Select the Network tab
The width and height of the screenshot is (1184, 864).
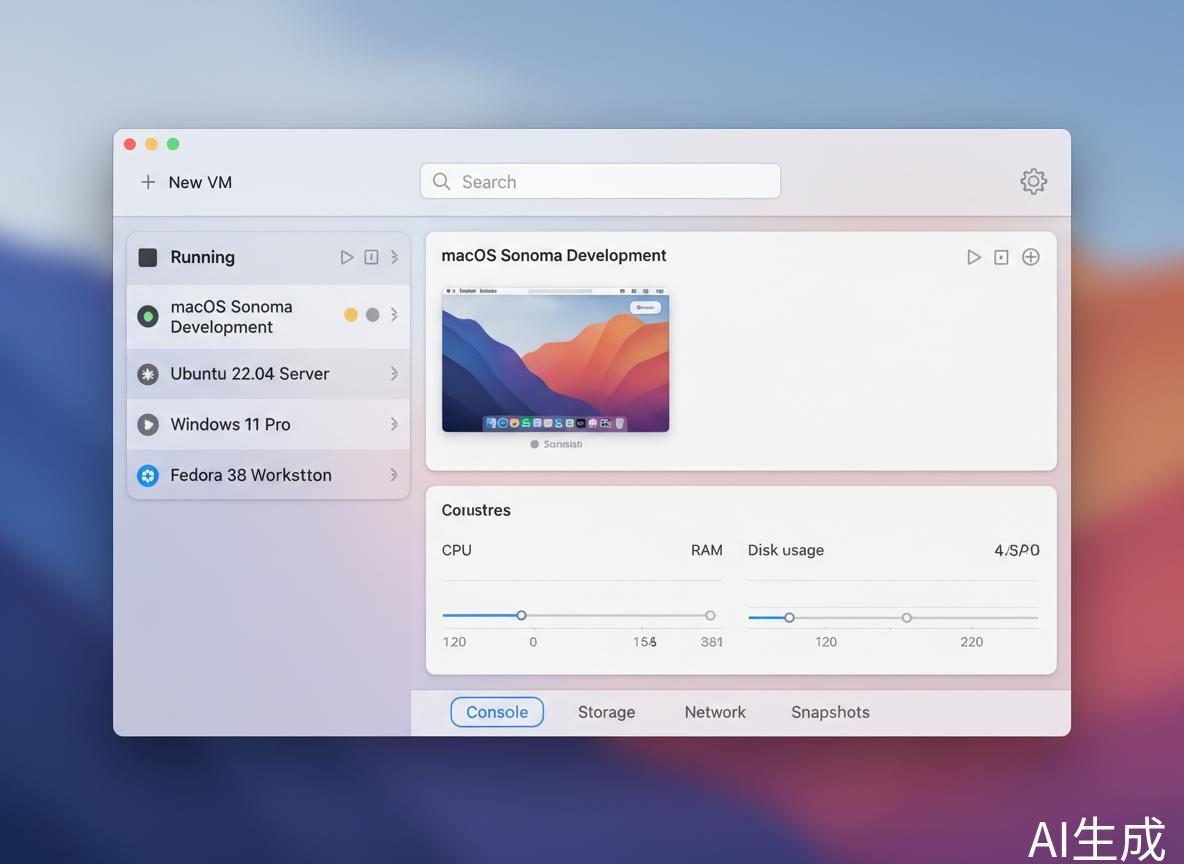click(x=715, y=712)
